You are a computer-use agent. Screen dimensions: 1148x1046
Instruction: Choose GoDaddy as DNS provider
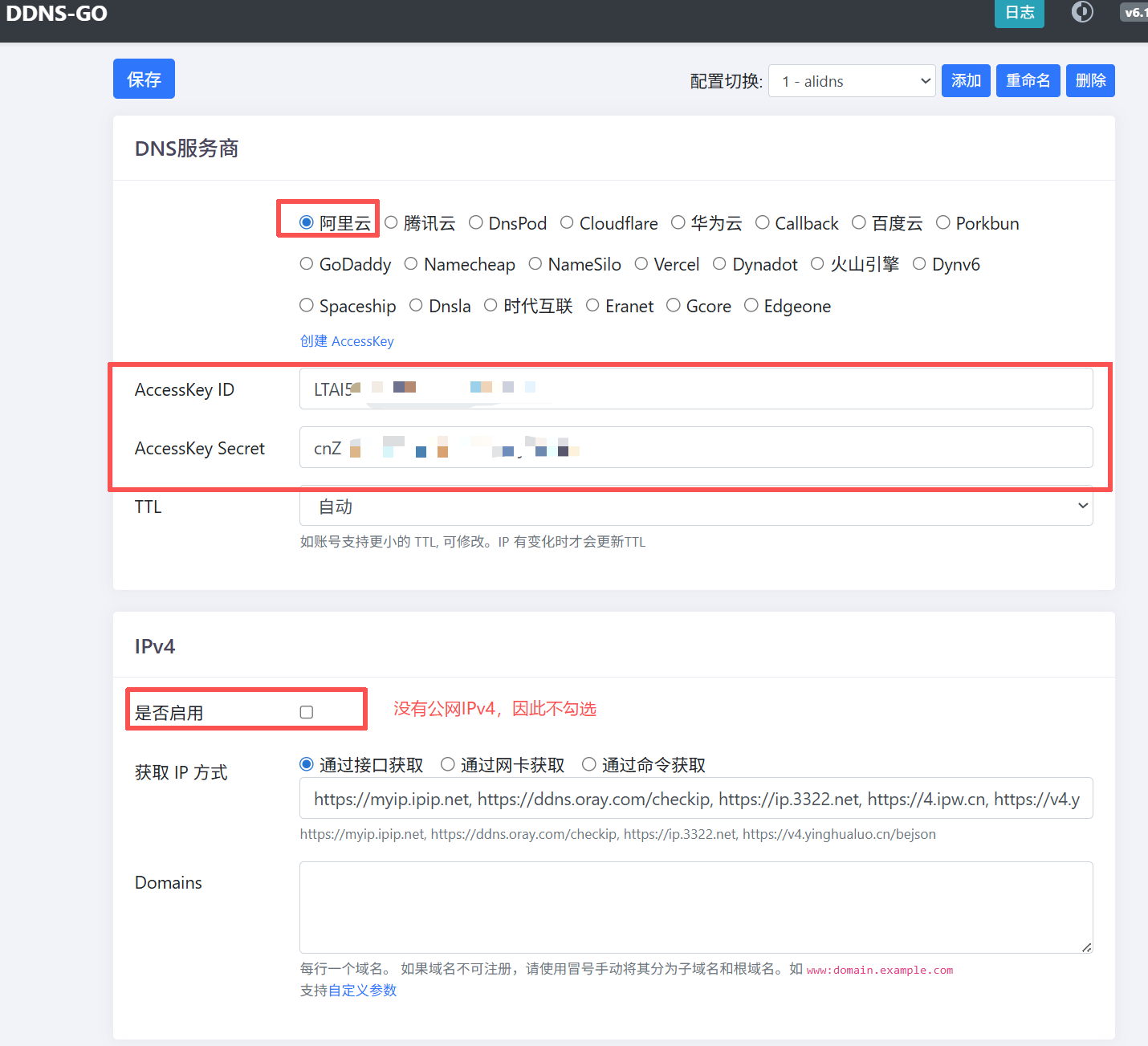[307, 264]
